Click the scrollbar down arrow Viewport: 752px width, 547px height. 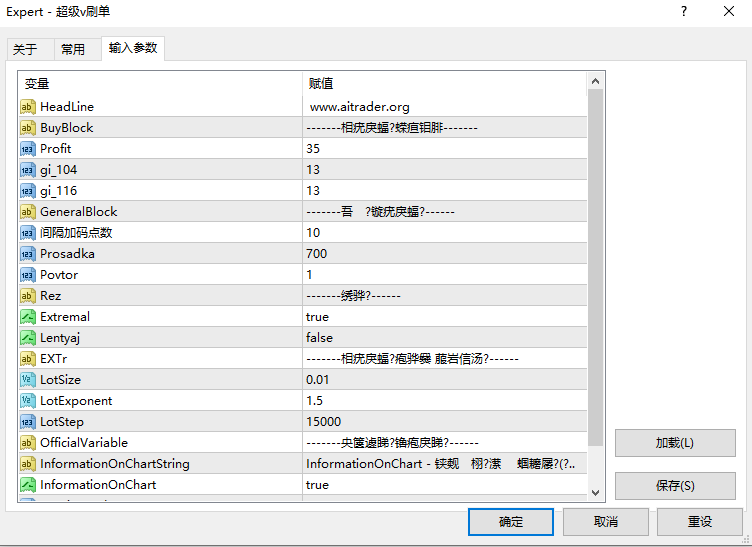596,492
